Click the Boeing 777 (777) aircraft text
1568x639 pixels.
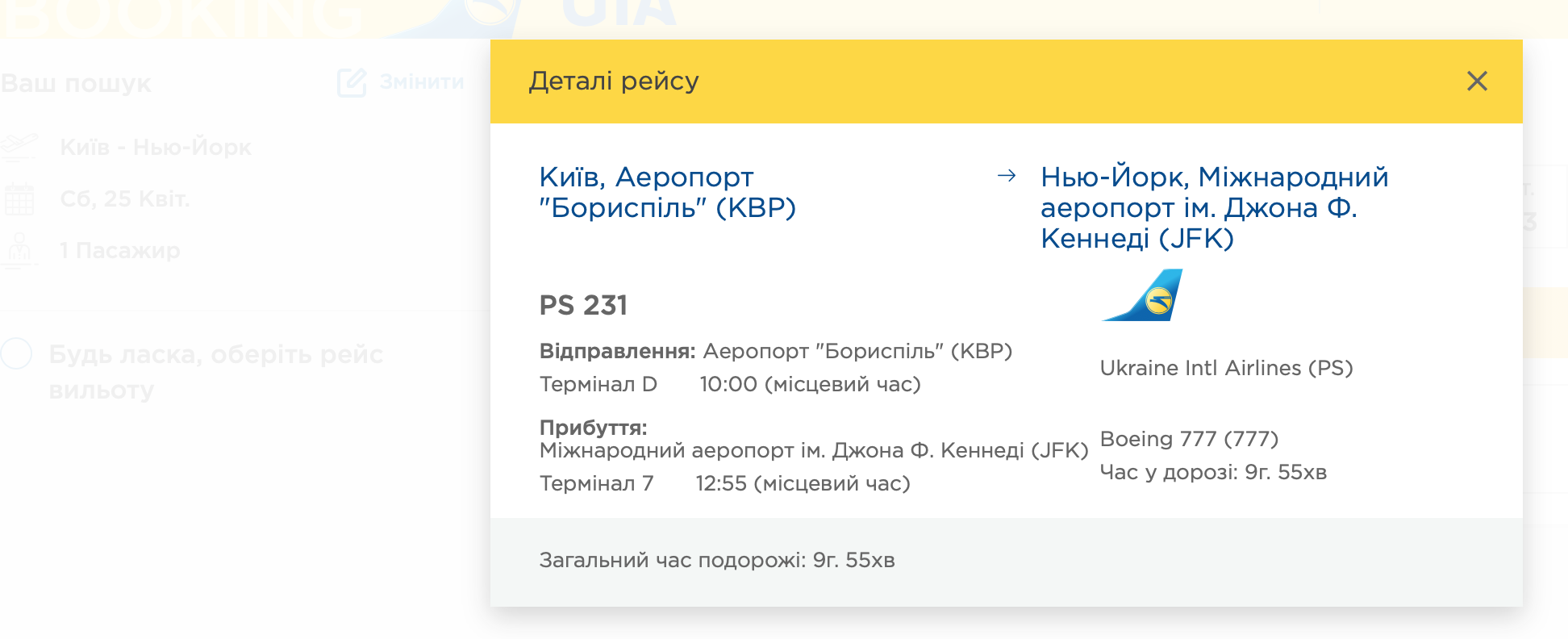click(x=1189, y=439)
